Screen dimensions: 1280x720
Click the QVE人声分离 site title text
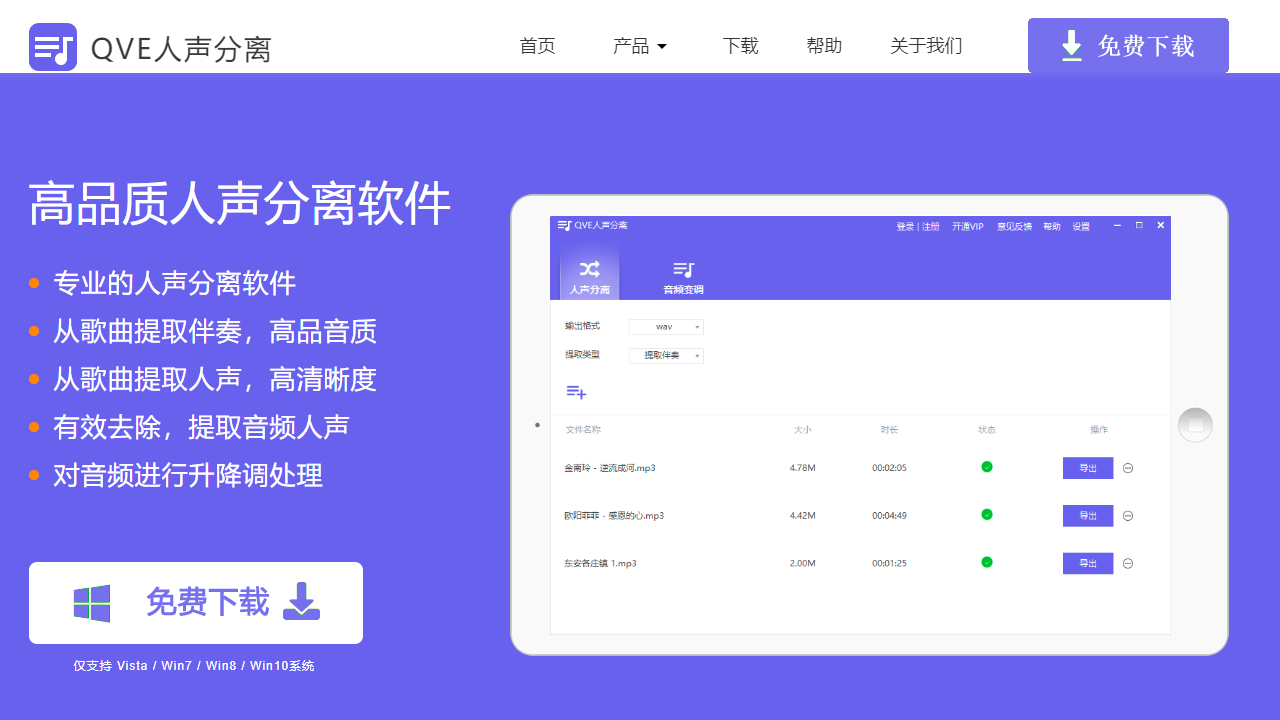(181, 49)
